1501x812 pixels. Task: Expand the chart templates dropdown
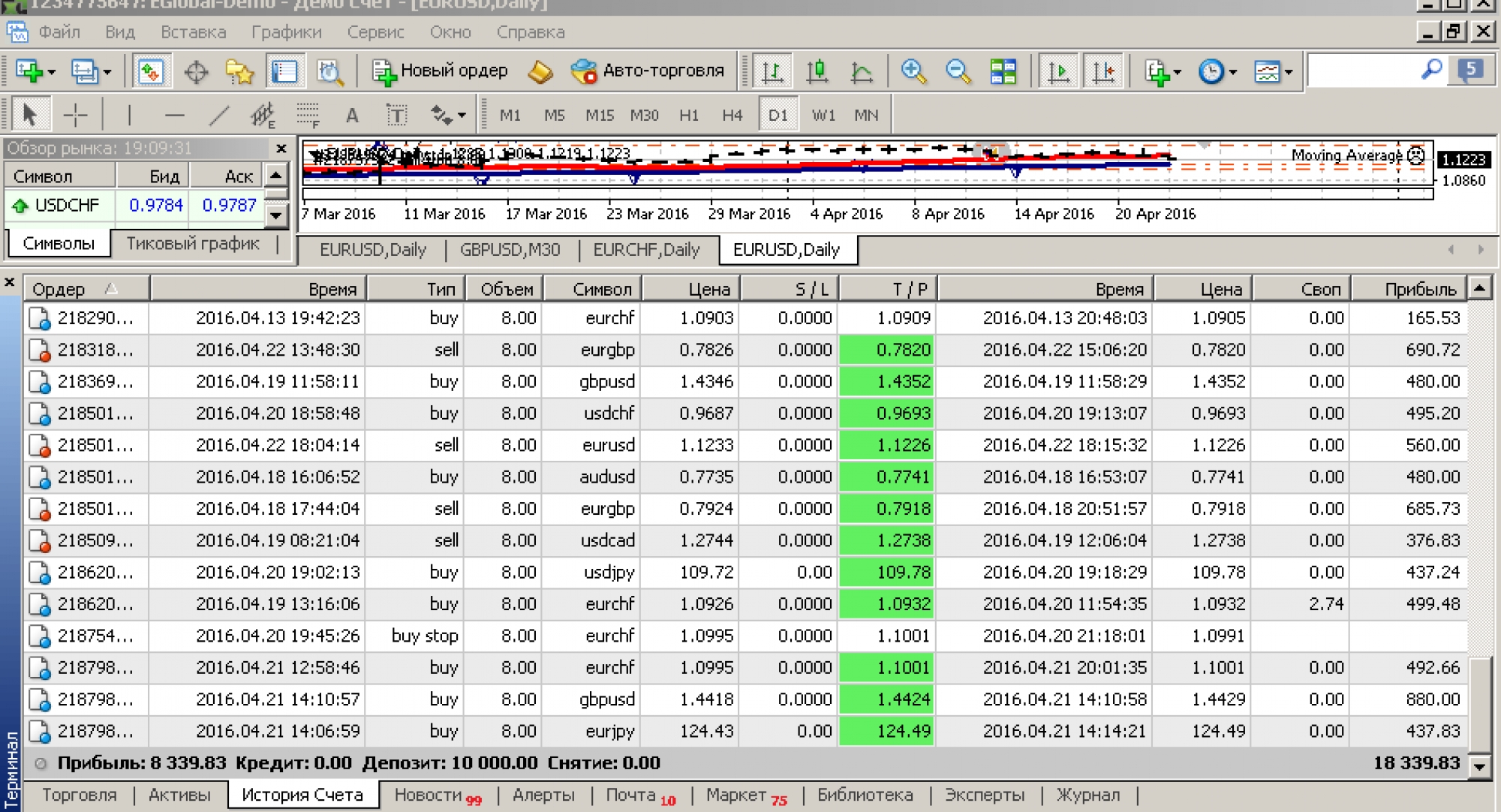(1289, 73)
